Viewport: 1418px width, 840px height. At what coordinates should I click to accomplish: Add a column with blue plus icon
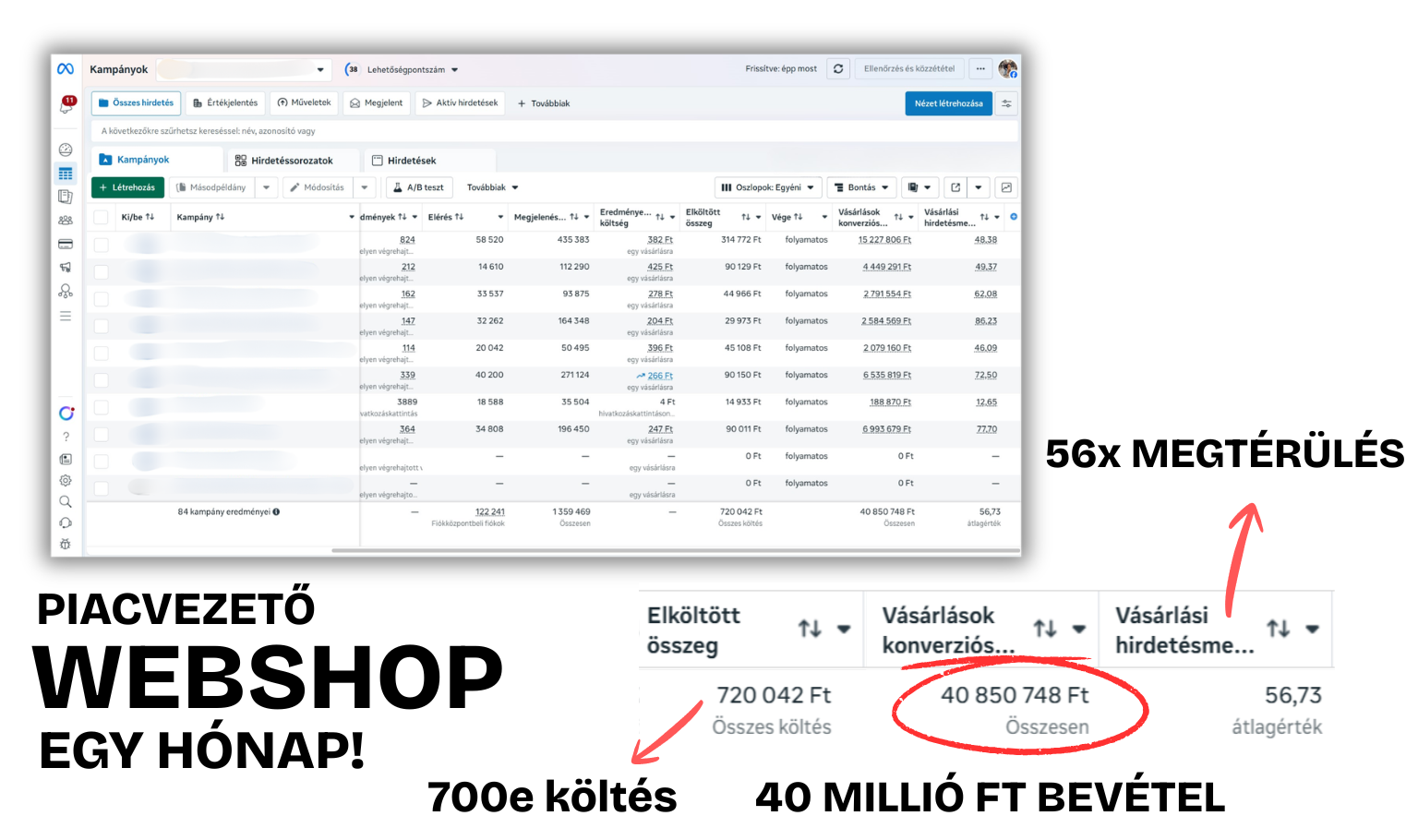pos(1014,217)
